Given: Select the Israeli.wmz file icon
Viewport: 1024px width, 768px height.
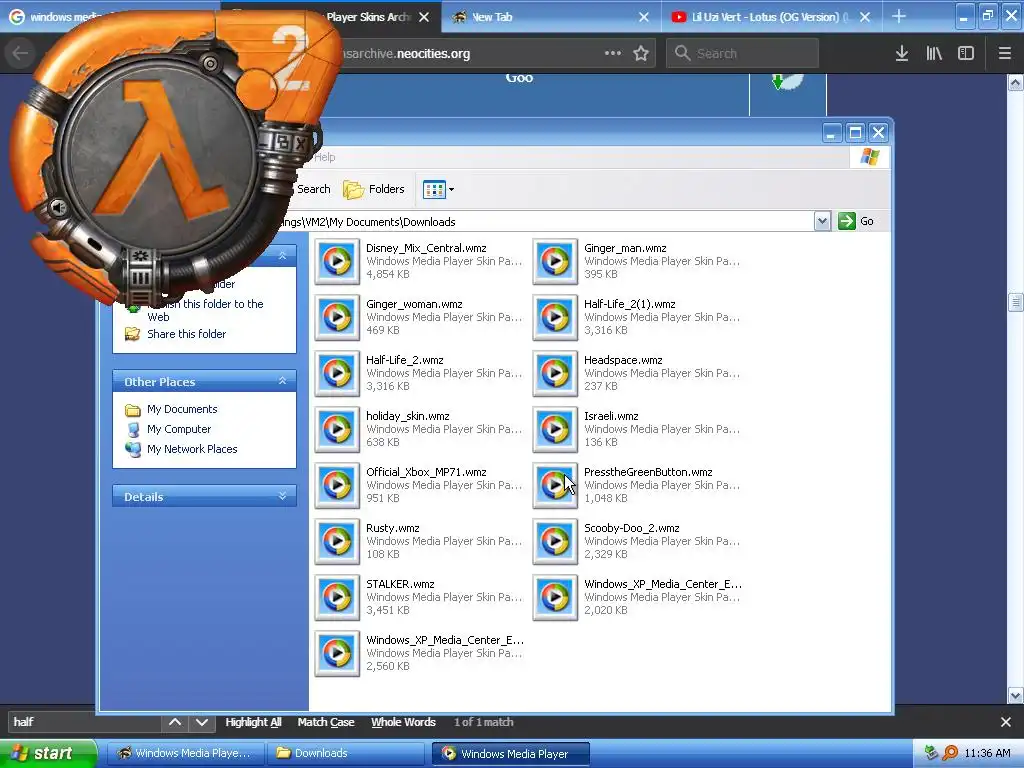Looking at the screenshot, I should [555, 430].
